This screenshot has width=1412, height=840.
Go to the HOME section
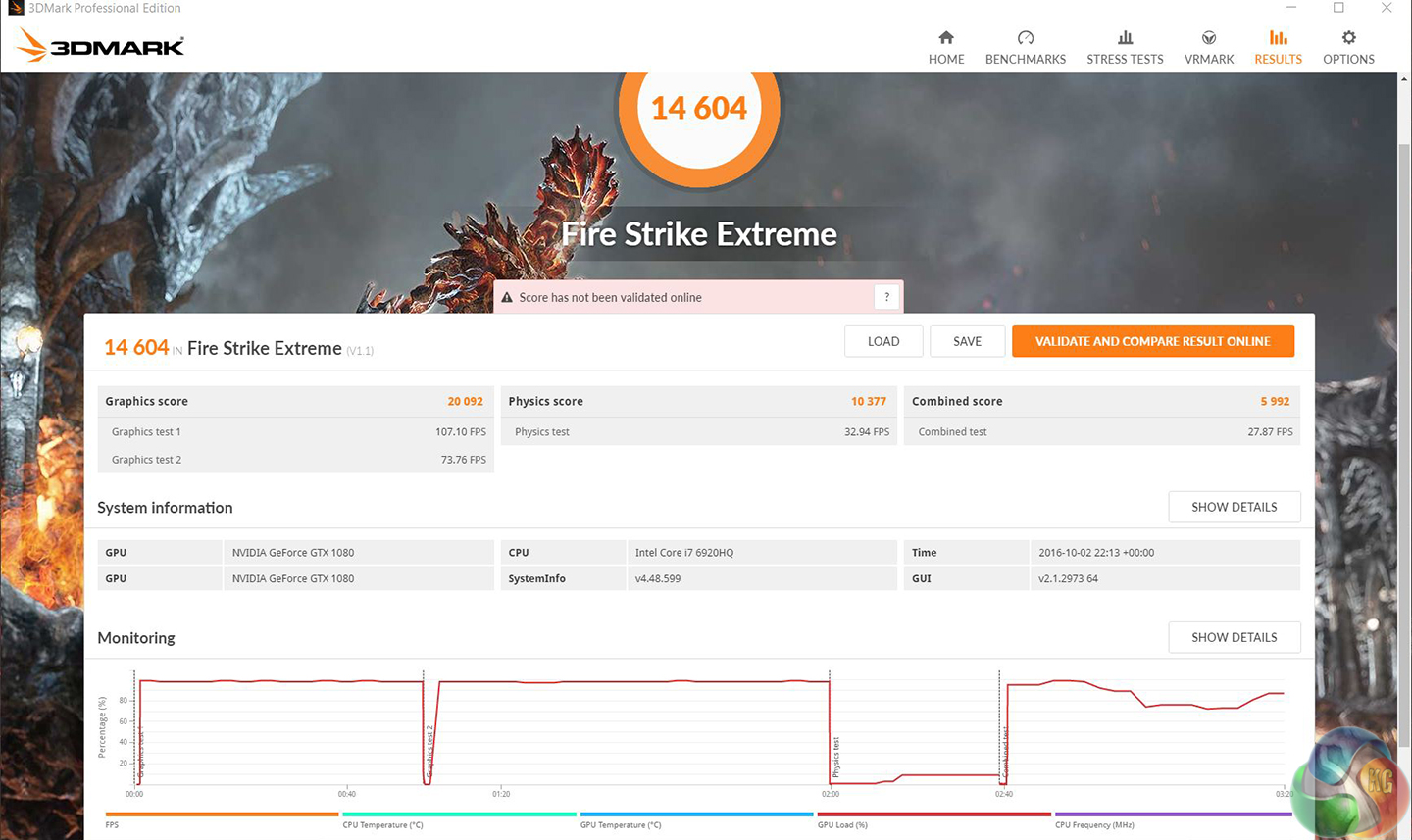(x=946, y=47)
